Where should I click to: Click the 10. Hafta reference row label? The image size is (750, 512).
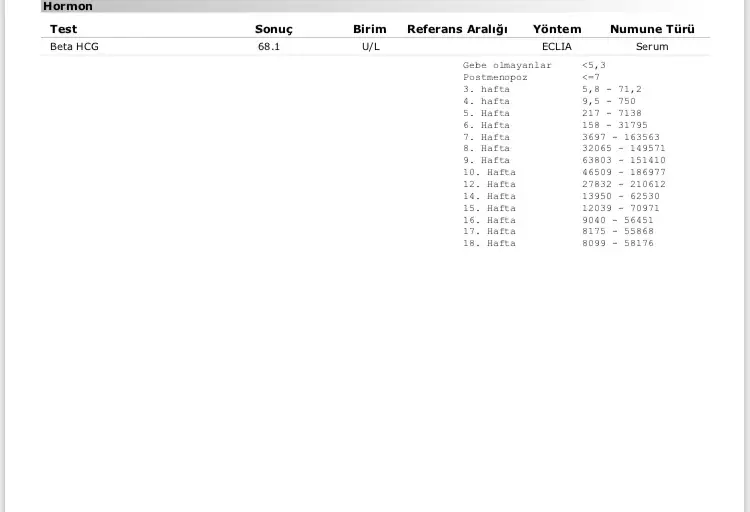click(x=489, y=172)
